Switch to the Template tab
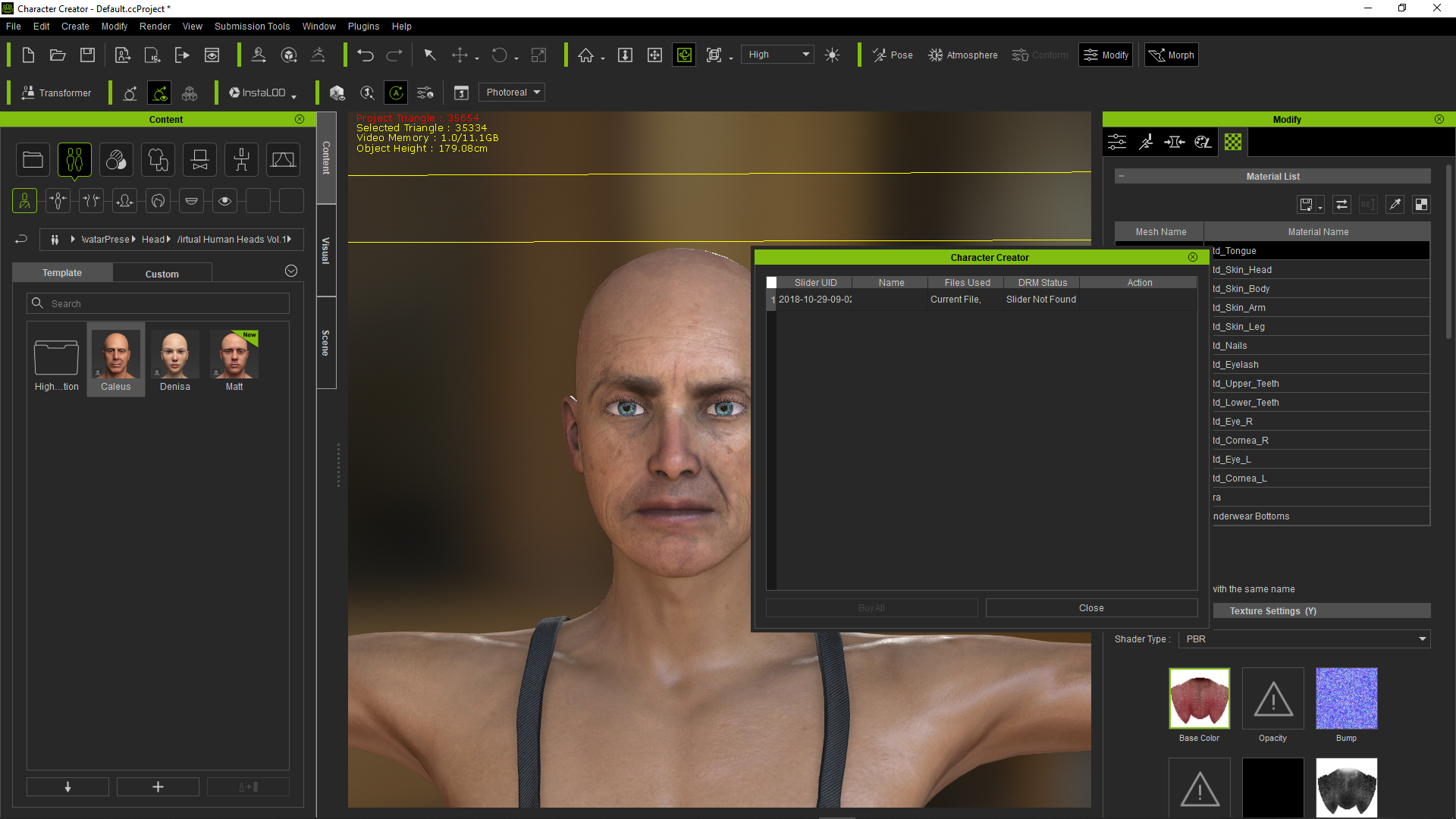The height and width of the screenshot is (819, 1456). pos(62,273)
